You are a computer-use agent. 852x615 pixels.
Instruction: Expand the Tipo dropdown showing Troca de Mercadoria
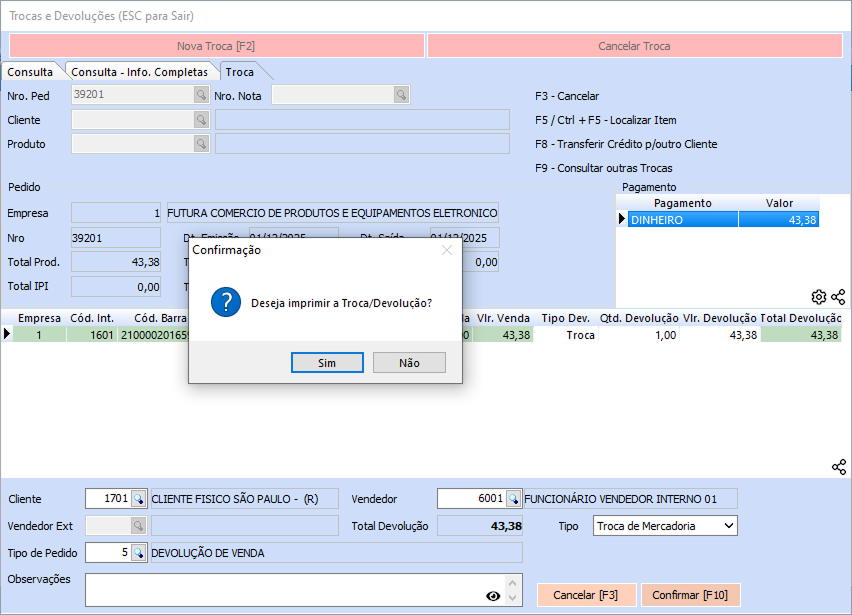[728, 526]
